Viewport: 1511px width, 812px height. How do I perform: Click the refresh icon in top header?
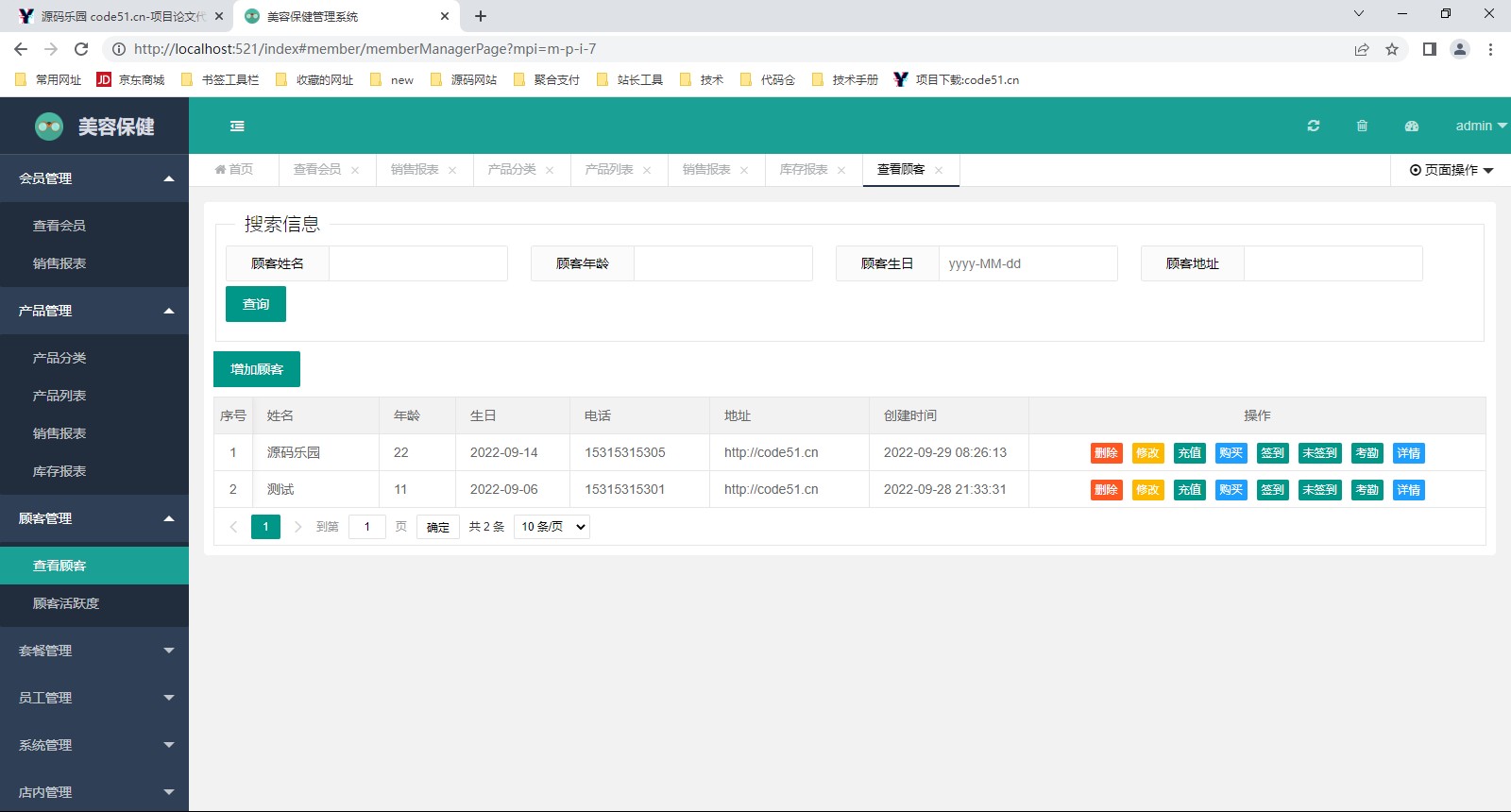pyautogui.click(x=1313, y=126)
